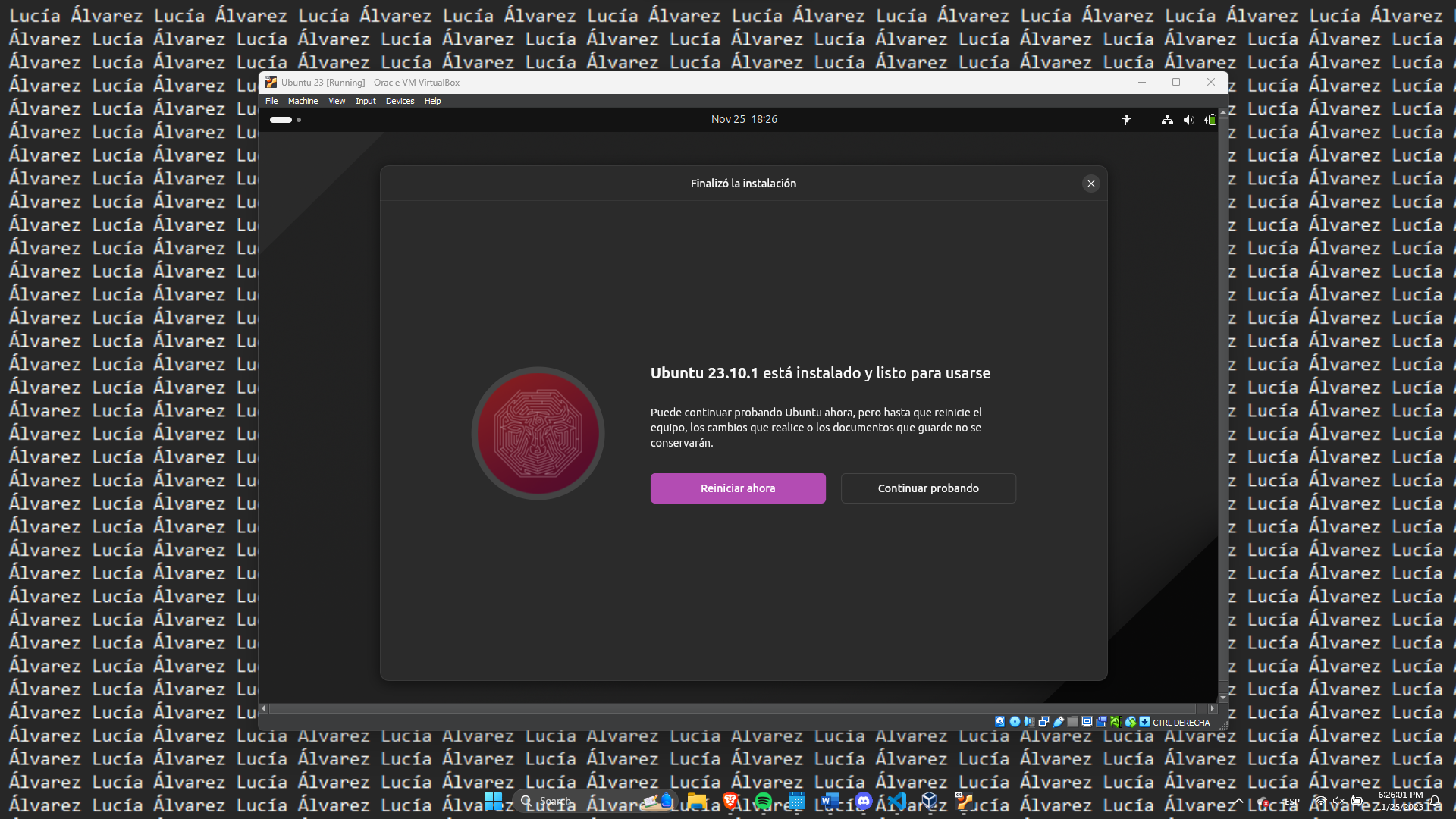Image resolution: width=1456 pixels, height=819 pixels.
Task: Click the Reiniciar ahora button
Action: click(738, 488)
